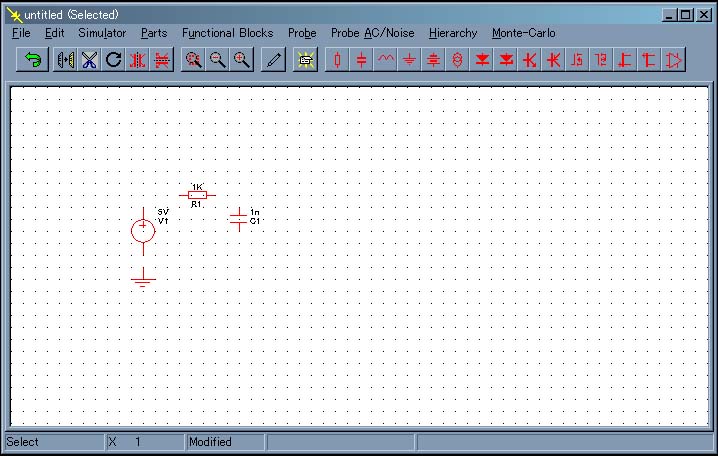Click the Zoom out magnifier icon

[x=217, y=60]
